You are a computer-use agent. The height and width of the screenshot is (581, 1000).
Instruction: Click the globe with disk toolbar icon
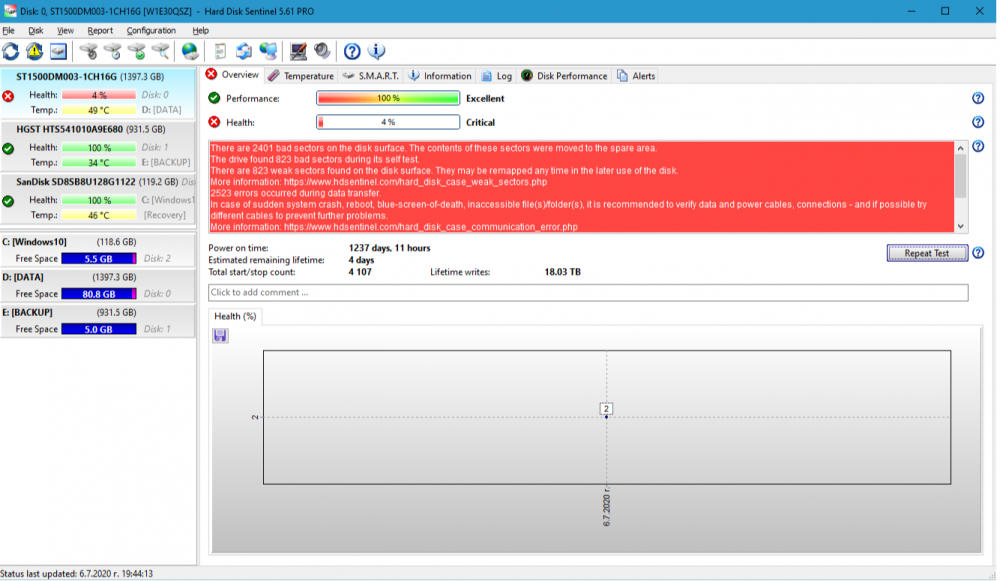coord(190,51)
